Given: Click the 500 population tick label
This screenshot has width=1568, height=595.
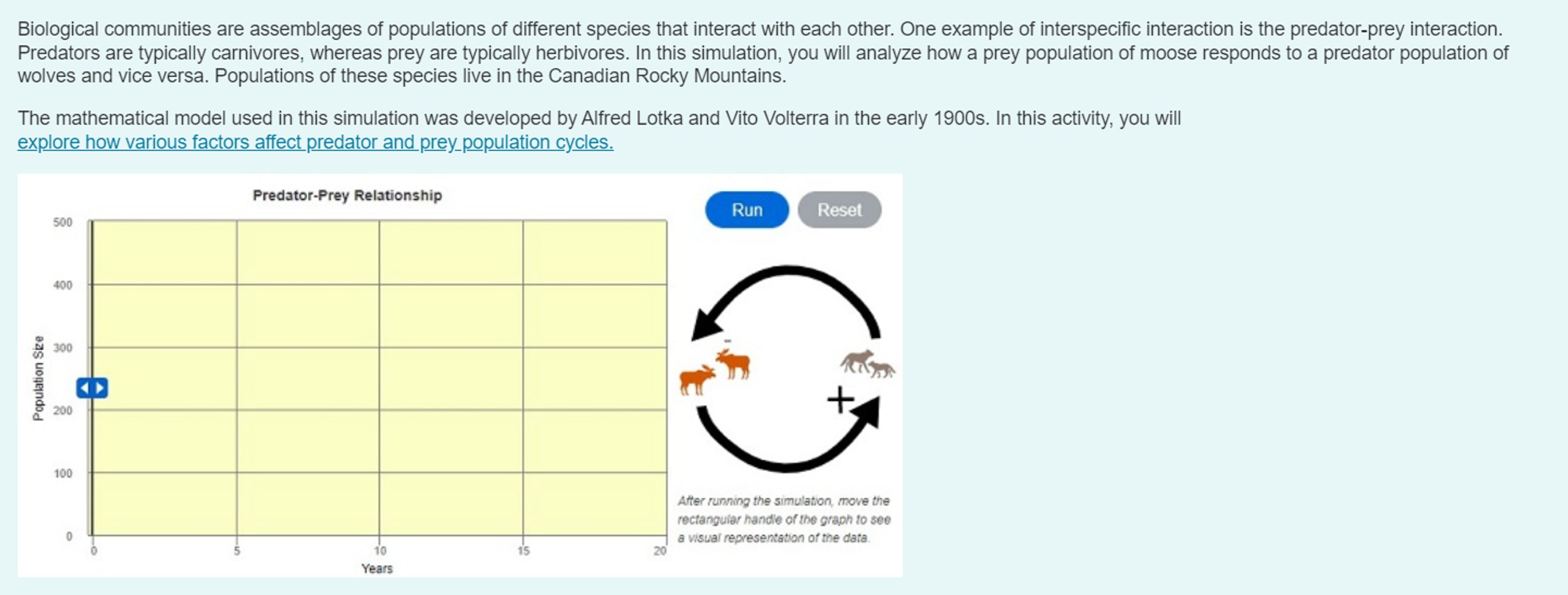Looking at the screenshot, I should coord(62,222).
